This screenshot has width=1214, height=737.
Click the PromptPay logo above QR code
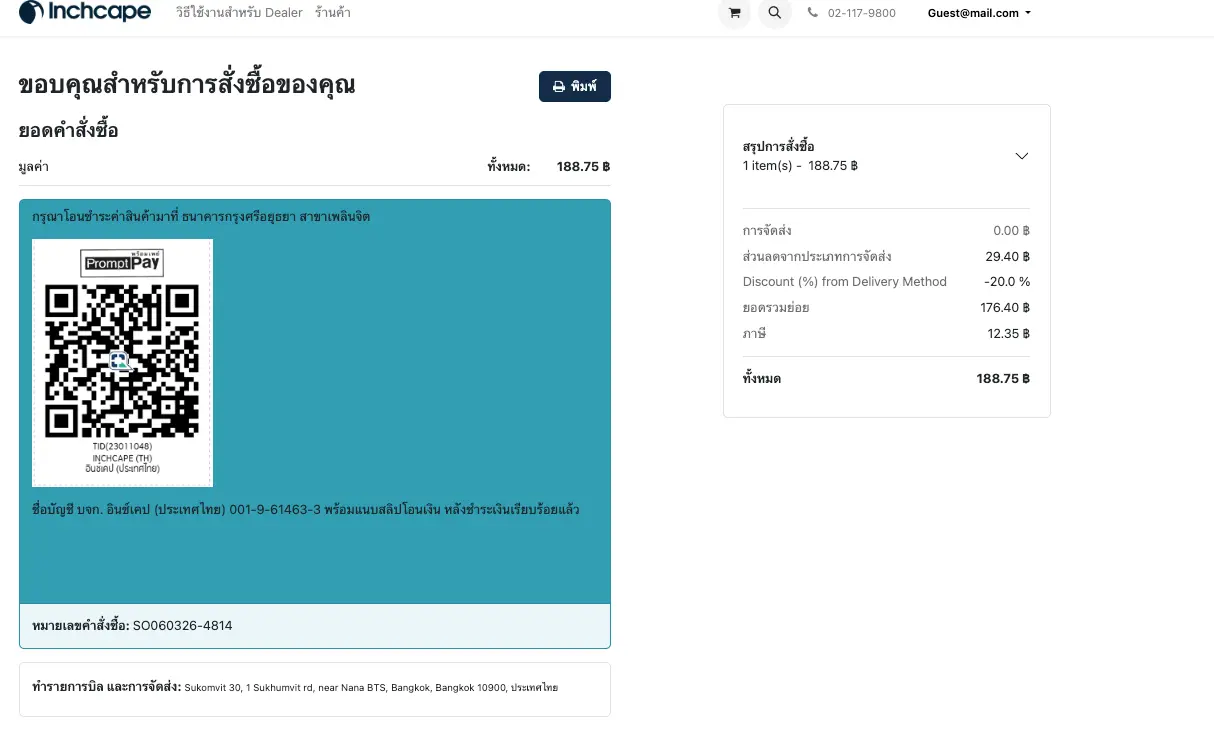click(x=122, y=263)
